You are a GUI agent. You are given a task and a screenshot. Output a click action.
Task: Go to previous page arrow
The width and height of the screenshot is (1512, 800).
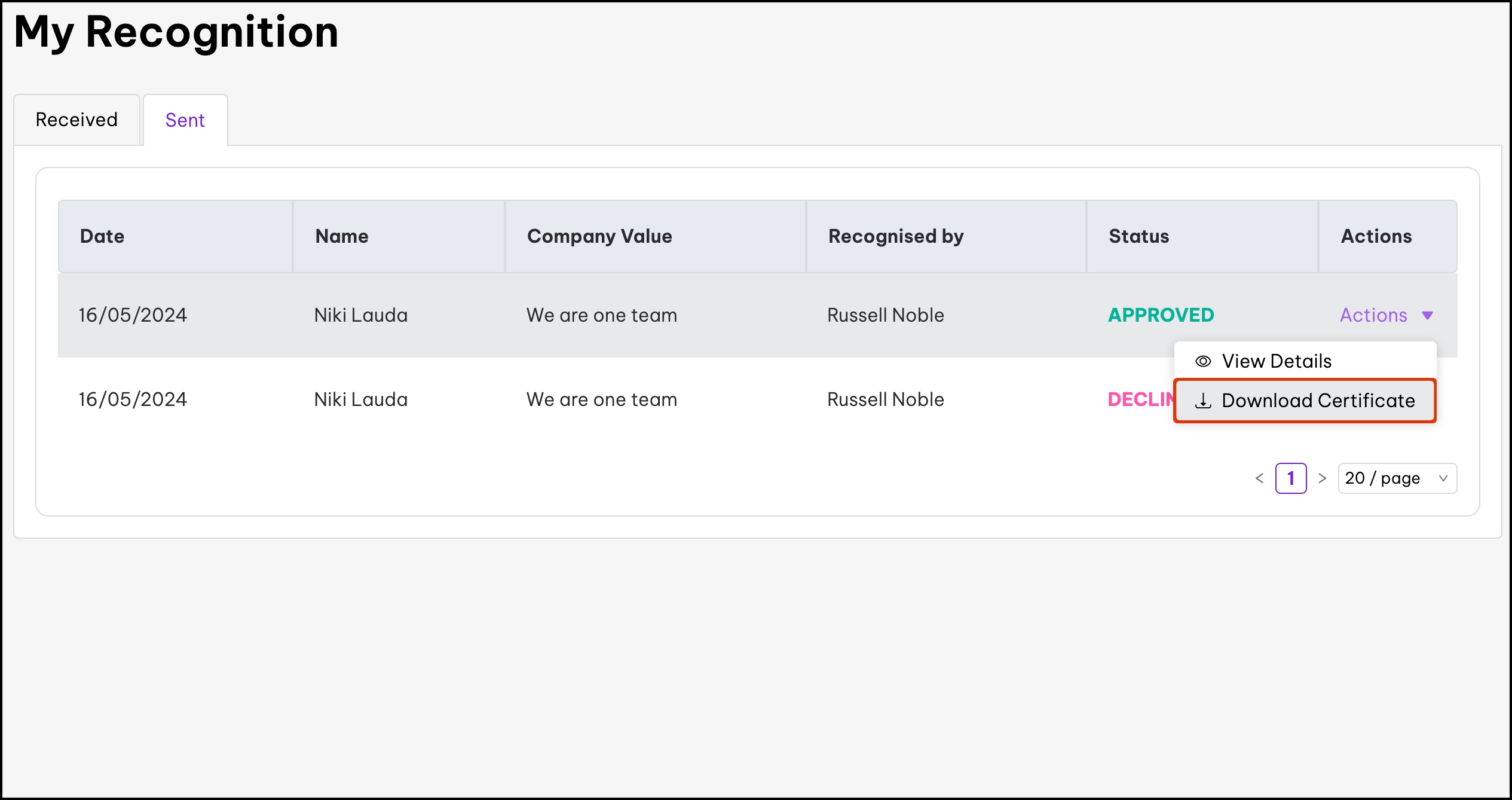1259,478
